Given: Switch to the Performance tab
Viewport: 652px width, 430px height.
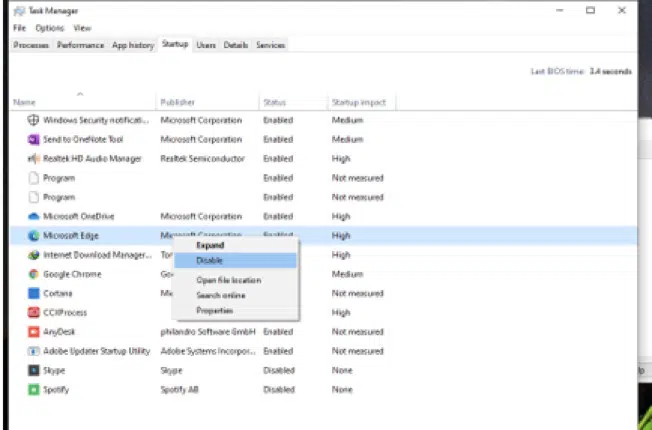Looking at the screenshot, I should (x=79, y=45).
